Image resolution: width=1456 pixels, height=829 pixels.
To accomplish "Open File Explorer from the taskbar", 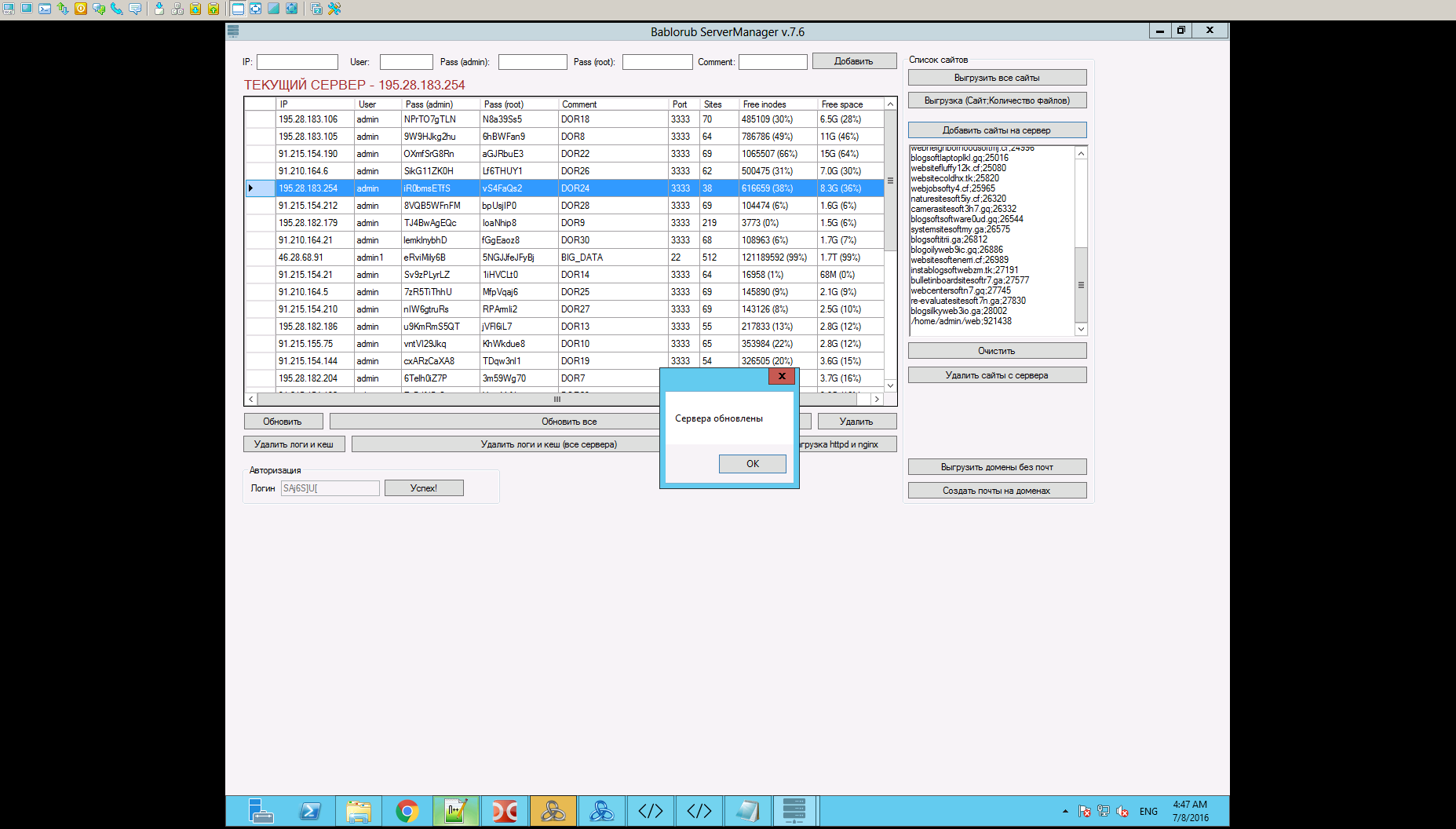I will click(x=359, y=811).
